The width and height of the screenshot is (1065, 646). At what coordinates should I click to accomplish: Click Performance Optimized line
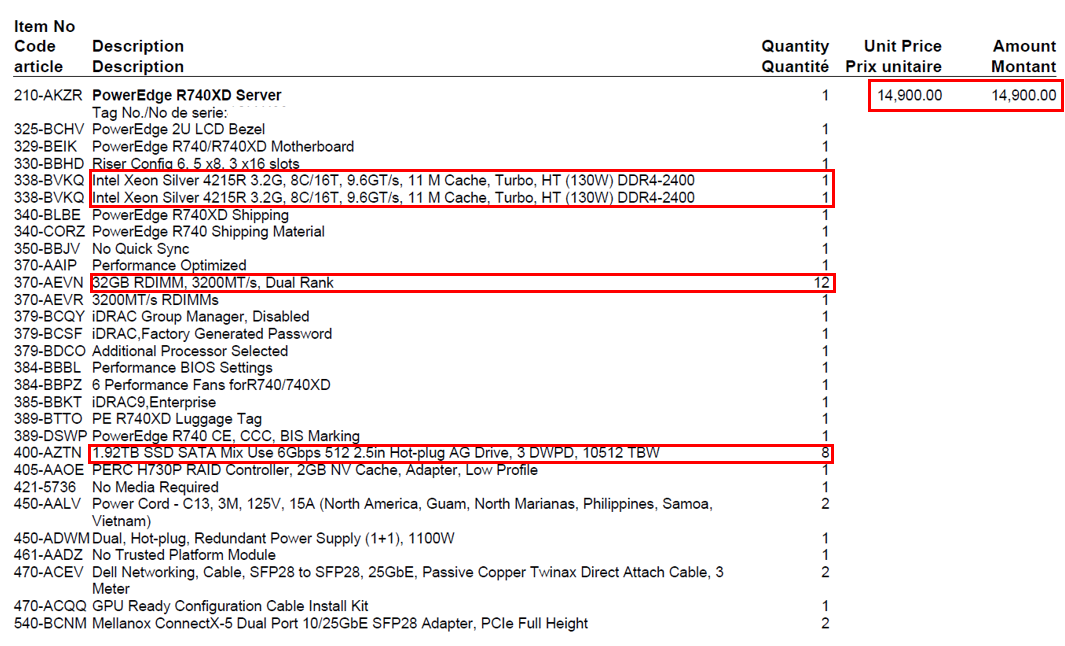[169, 266]
